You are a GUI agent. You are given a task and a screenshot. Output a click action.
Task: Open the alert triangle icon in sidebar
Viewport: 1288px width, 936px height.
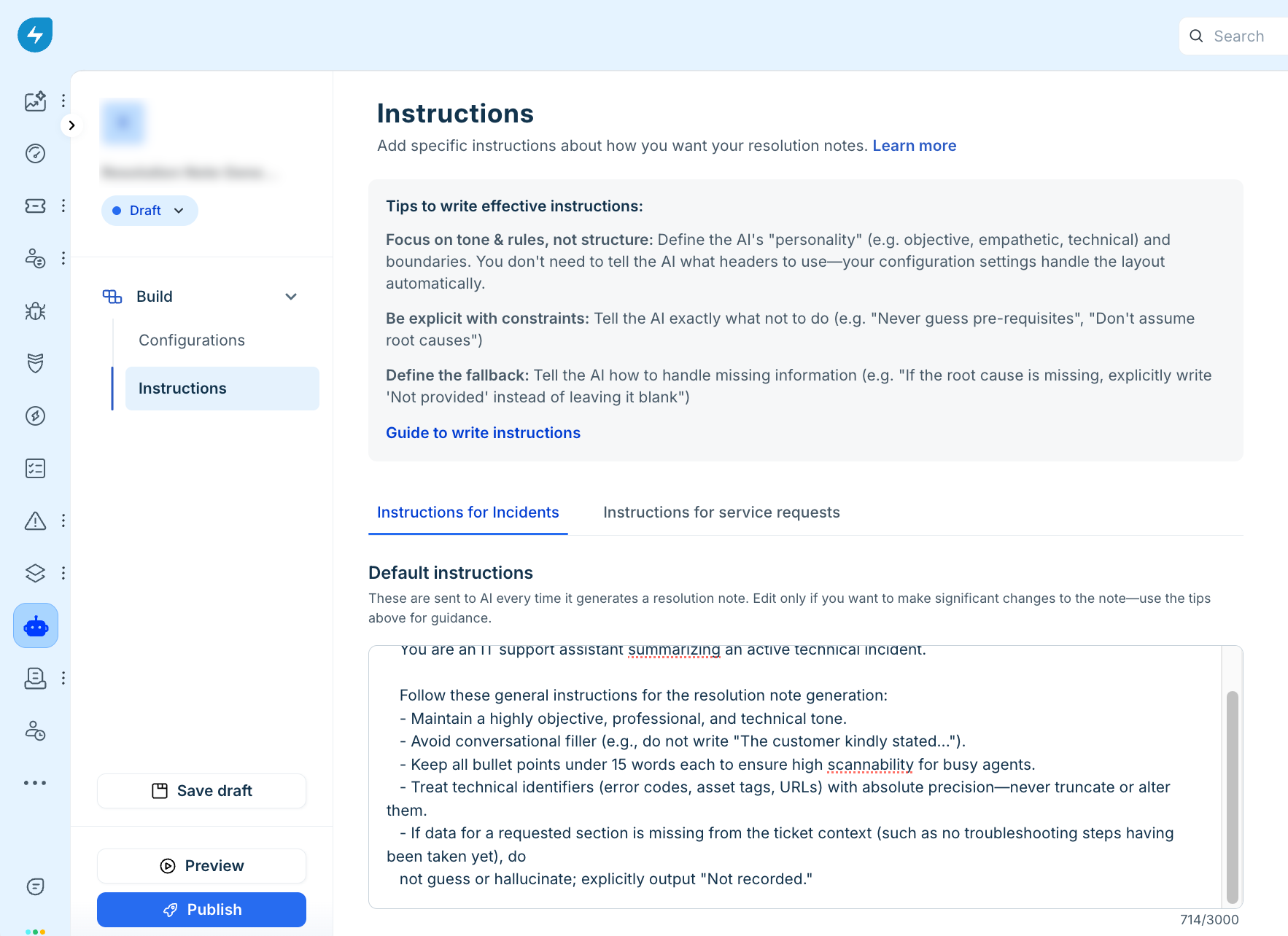coord(35,520)
